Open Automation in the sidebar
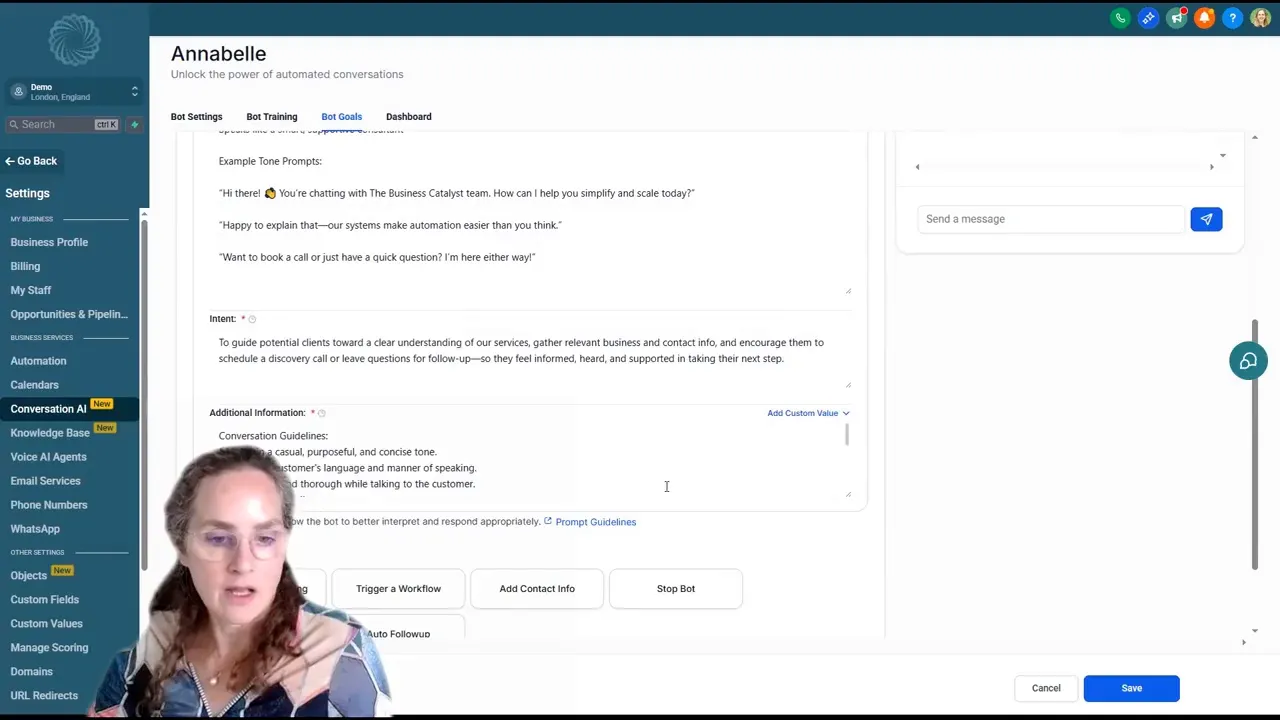 pos(38,361)
